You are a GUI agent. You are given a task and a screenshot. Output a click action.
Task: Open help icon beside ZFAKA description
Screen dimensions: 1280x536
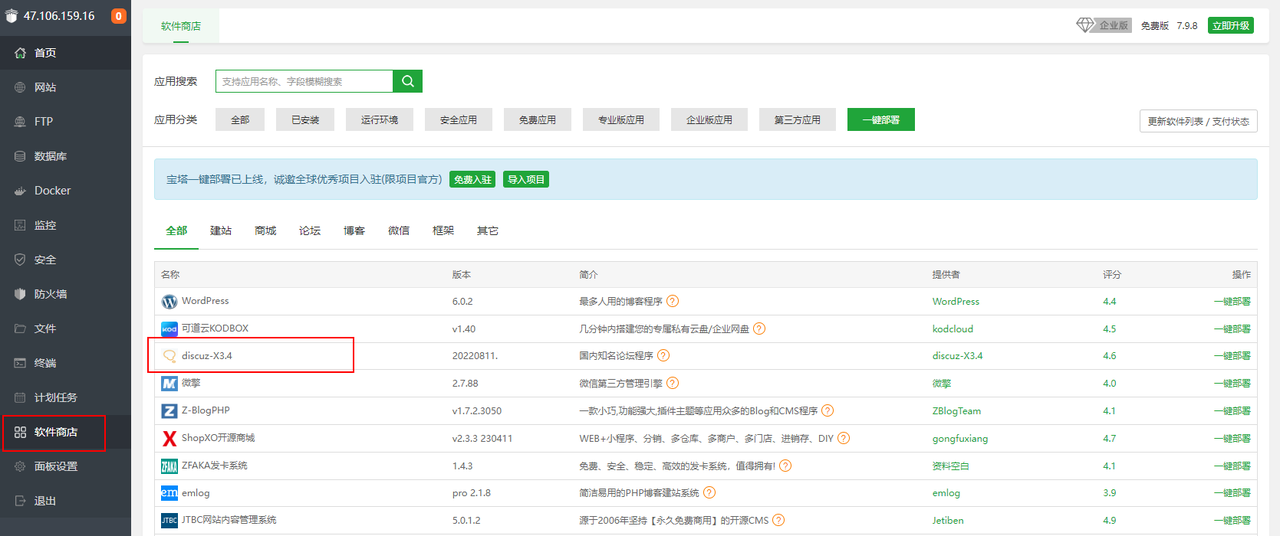pos(785,466)
